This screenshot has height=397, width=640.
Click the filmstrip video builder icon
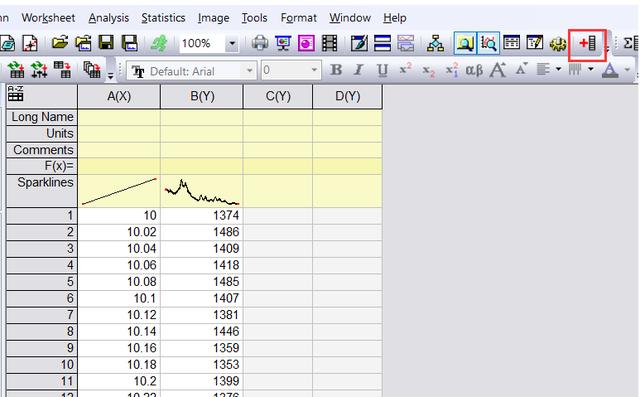pyautogui.click(x=329, y=43)
